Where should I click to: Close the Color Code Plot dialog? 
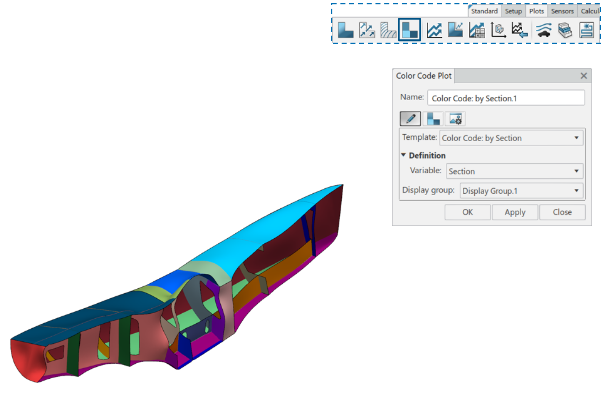pos(584,76)
